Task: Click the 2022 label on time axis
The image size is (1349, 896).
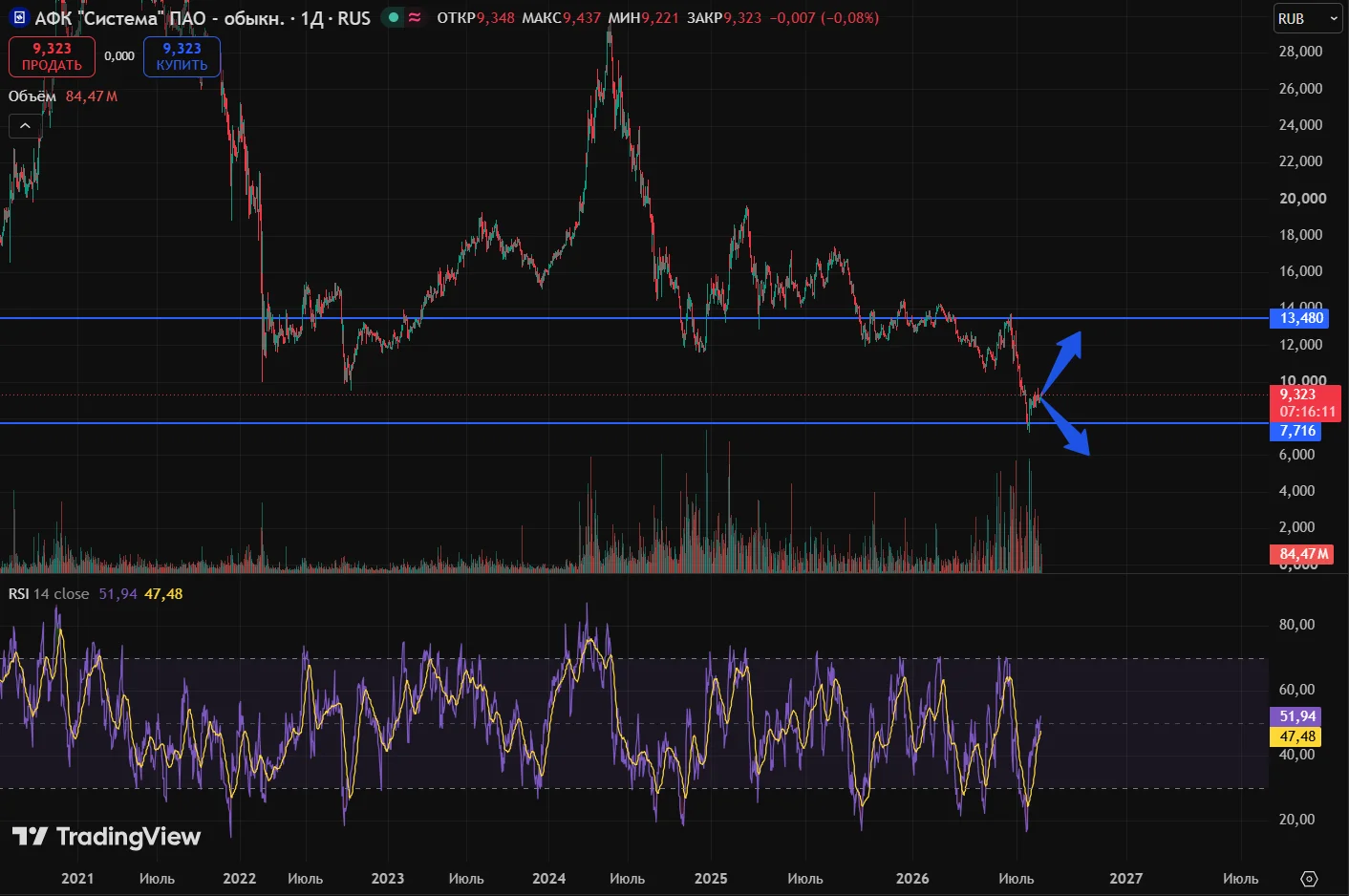Action: tap(239, 879)
